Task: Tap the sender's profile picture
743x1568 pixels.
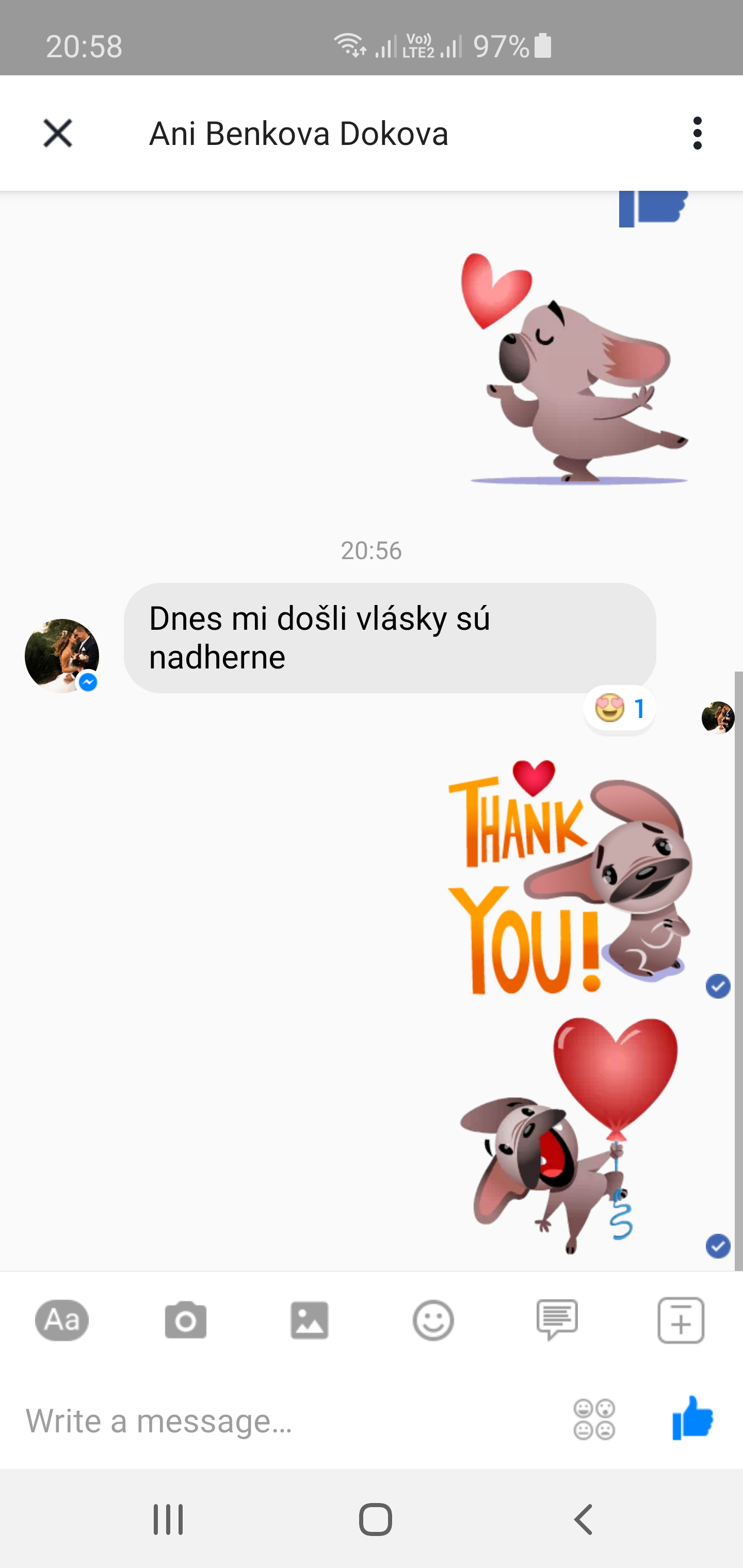Action: [62, 656]
